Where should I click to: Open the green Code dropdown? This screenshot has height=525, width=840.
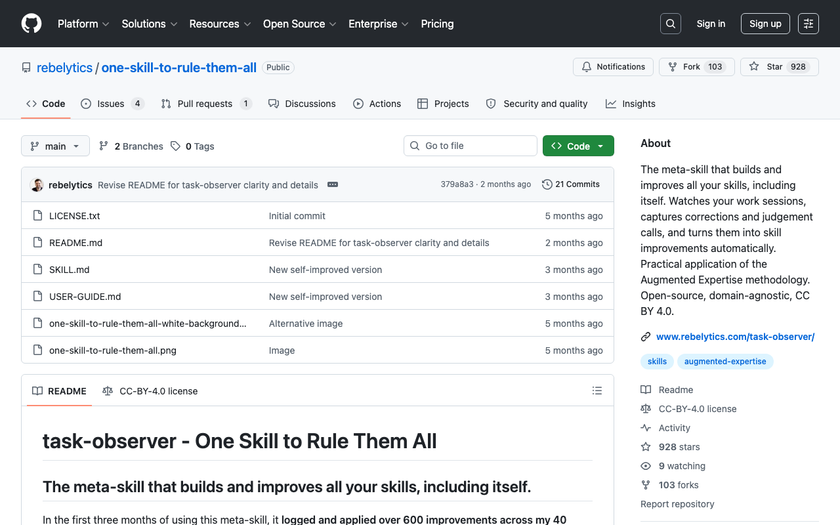click(x=578, y=146)
